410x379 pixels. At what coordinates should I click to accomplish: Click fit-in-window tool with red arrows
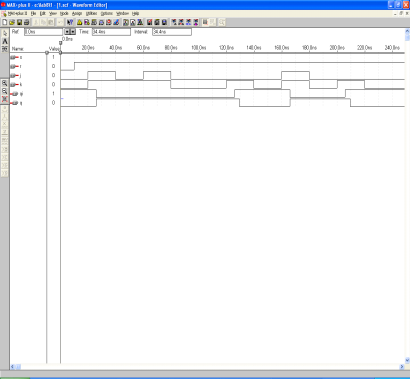[5, 99]
